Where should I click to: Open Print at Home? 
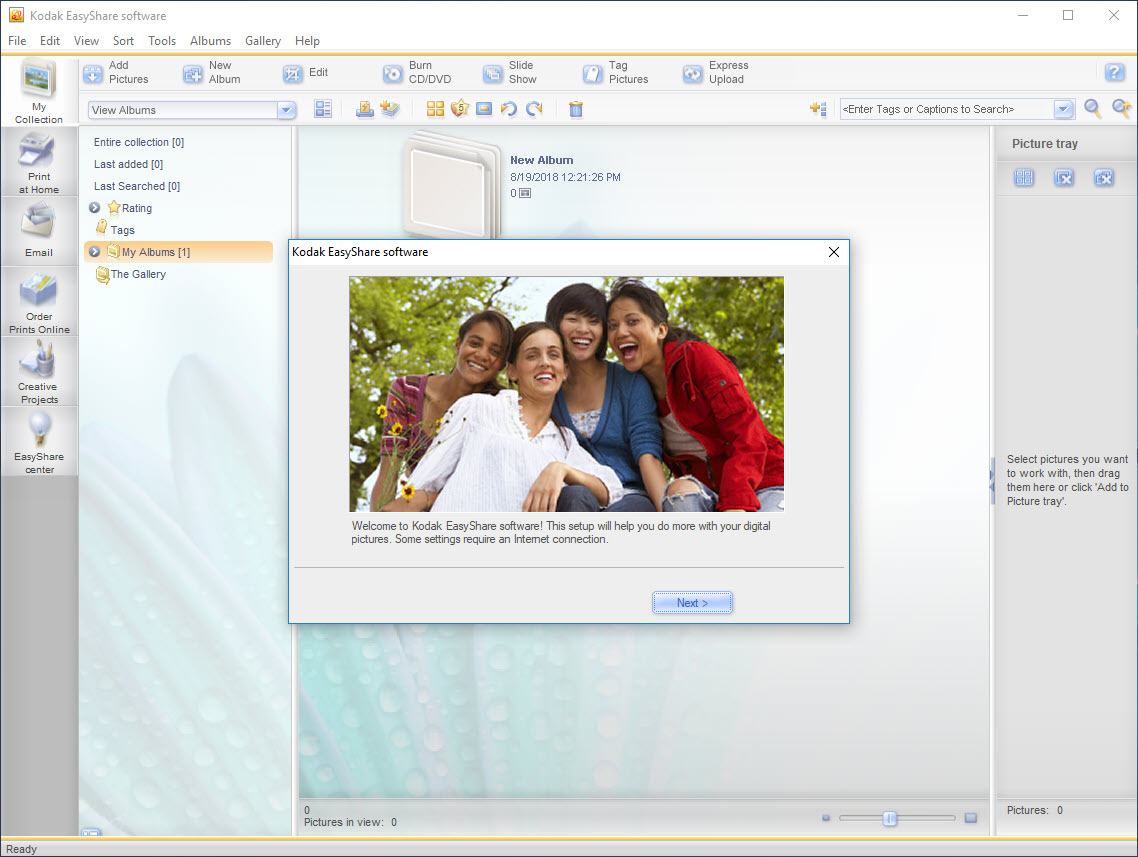coord(38,163)
